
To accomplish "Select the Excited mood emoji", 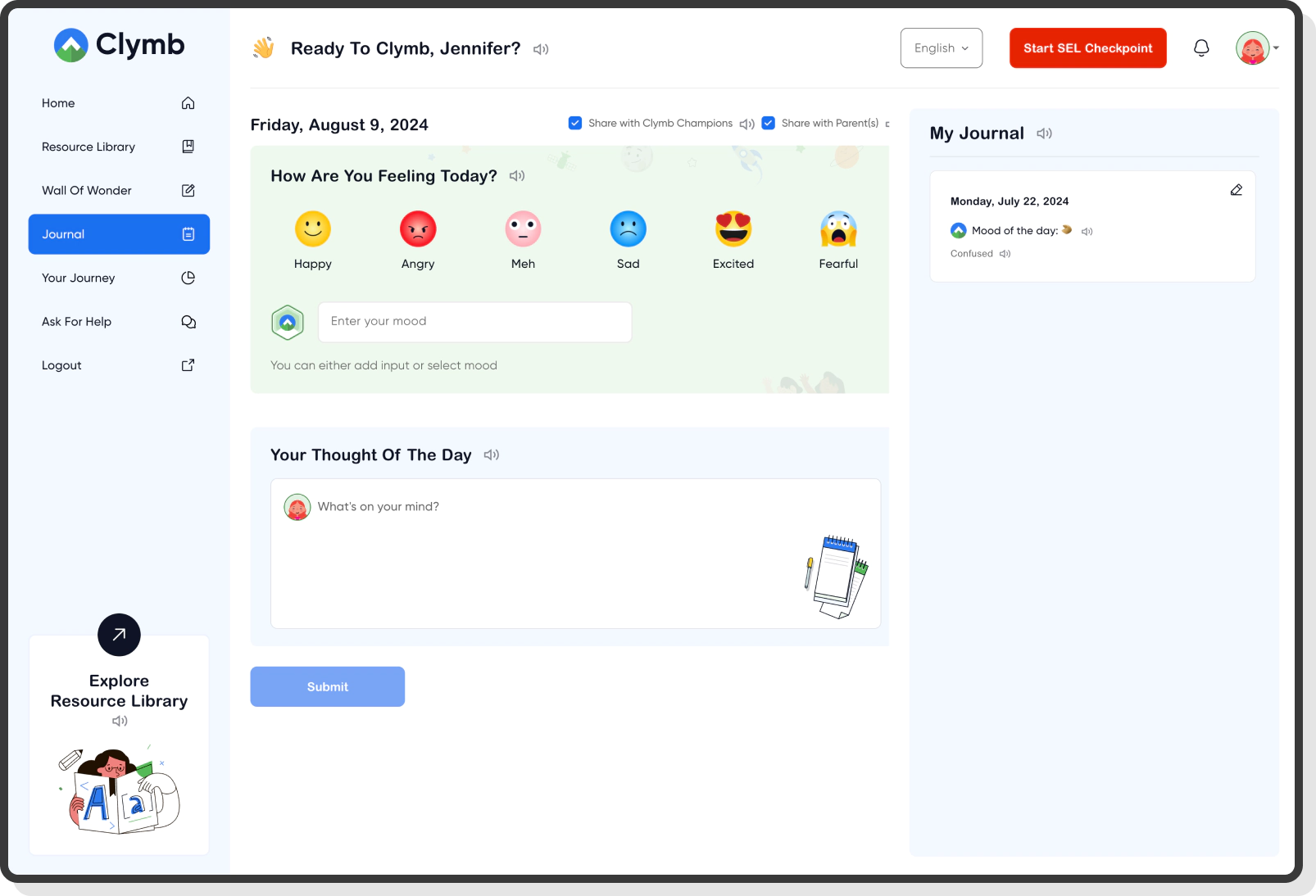I will tap(733, 229).
